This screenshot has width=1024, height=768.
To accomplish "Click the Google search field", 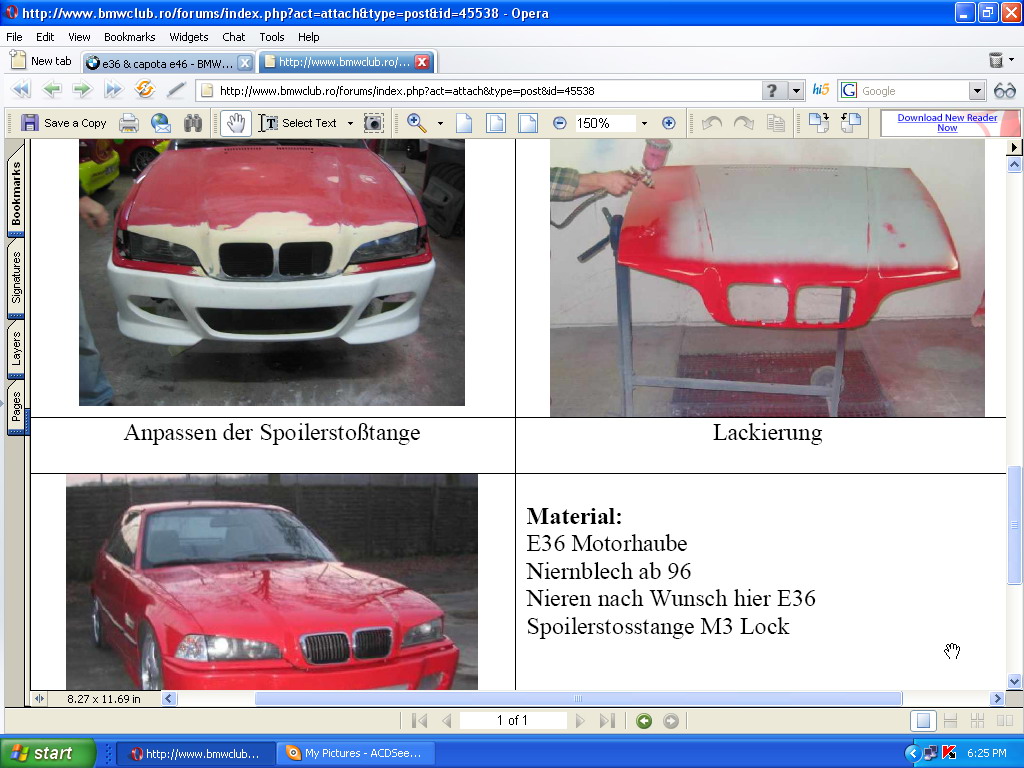I will click(x=914, y=91).
